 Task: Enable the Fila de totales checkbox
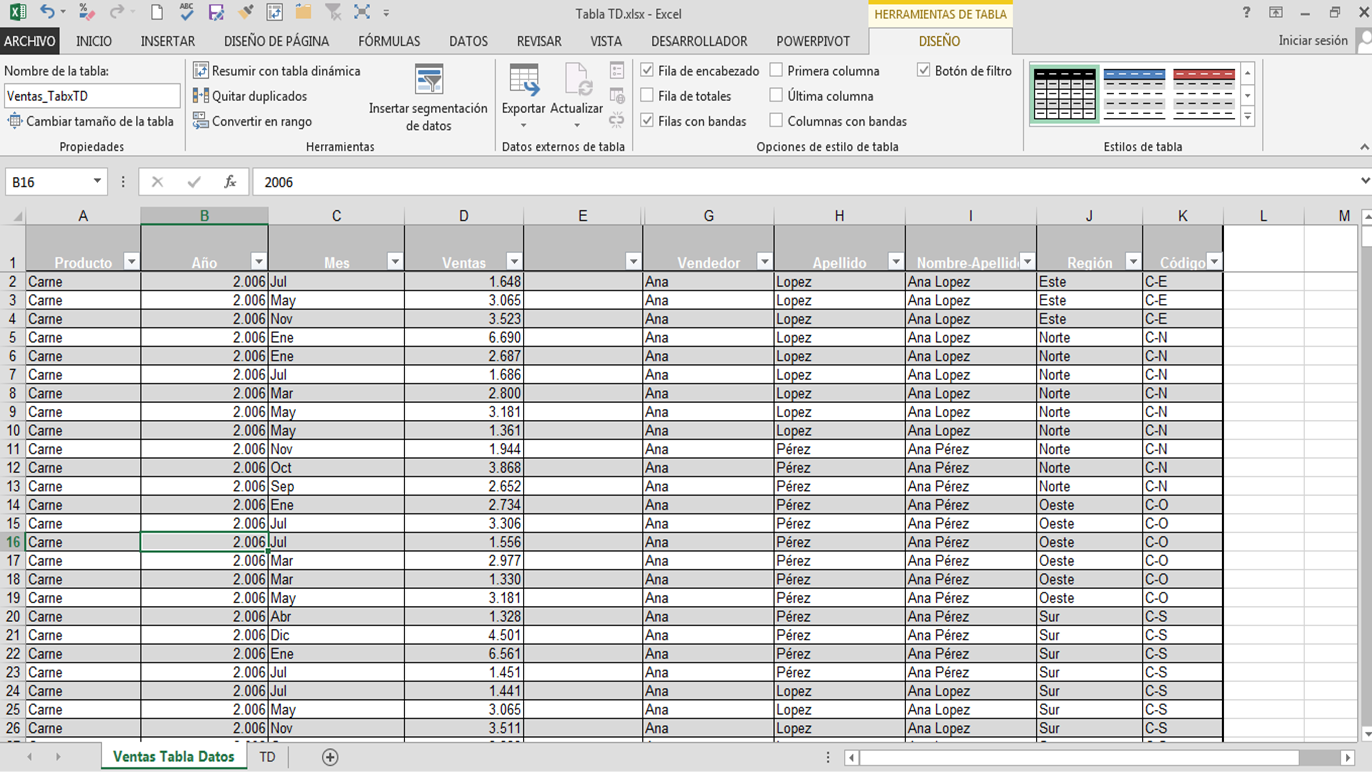648,96
